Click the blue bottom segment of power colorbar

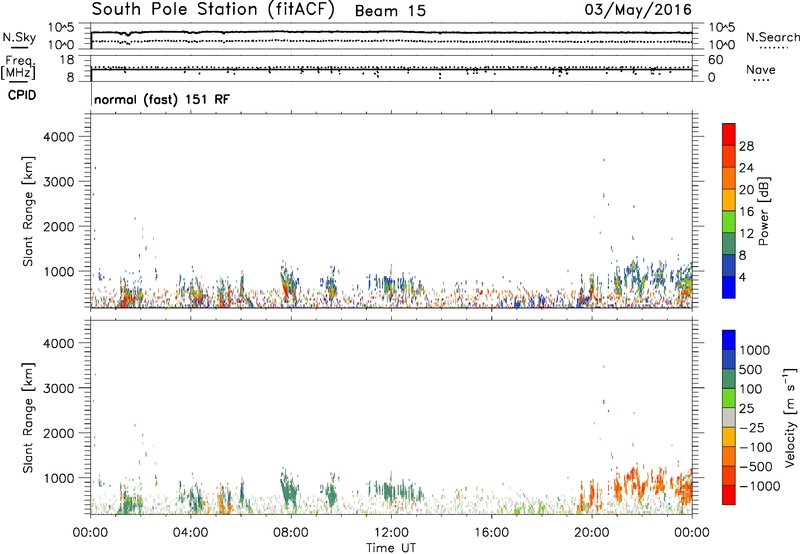(x=729, y=287)
